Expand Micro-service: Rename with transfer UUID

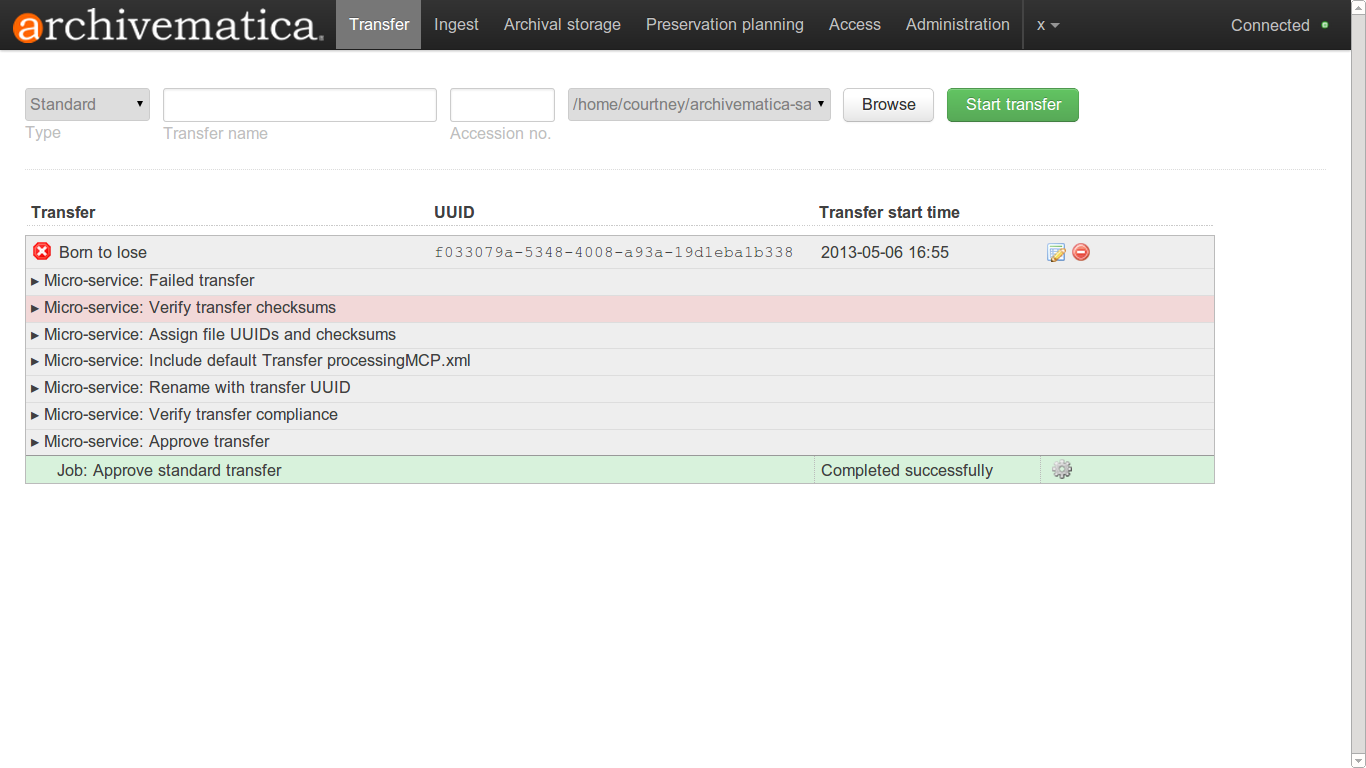click(x=196, y=388)
